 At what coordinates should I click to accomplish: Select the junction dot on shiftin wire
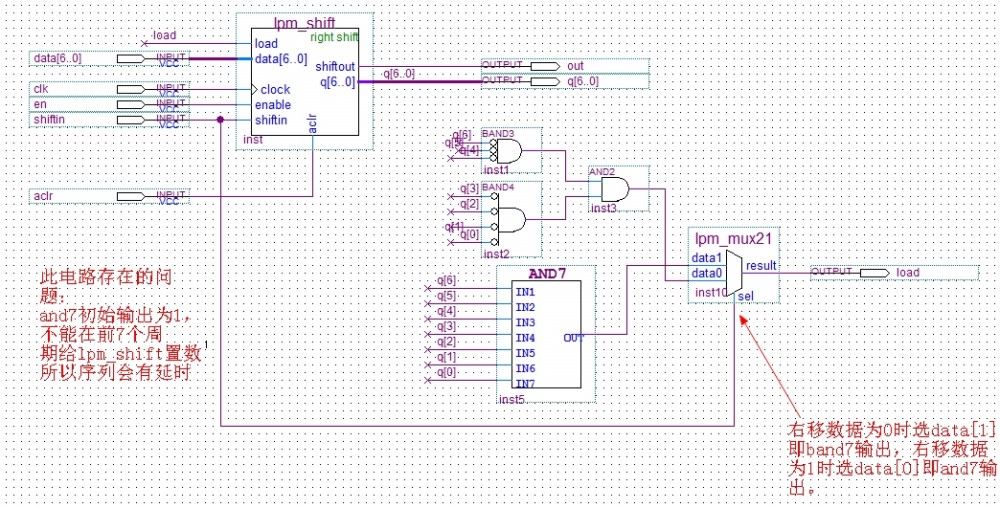[x=220, y=120]
